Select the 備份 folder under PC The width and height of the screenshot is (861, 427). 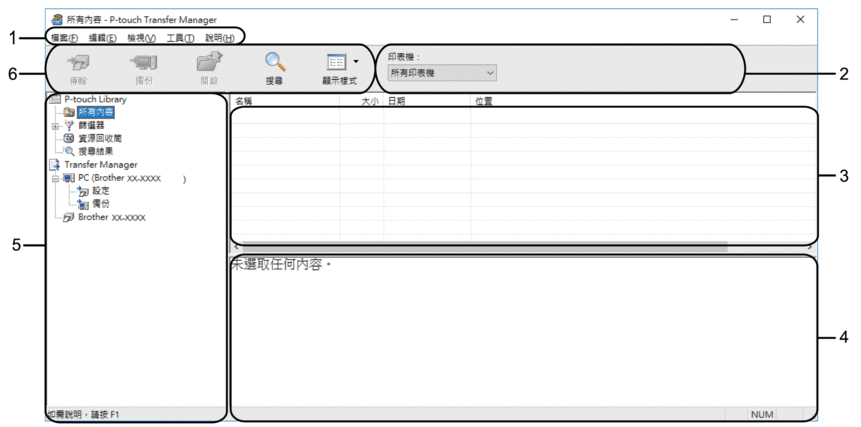tap(101, 204)
